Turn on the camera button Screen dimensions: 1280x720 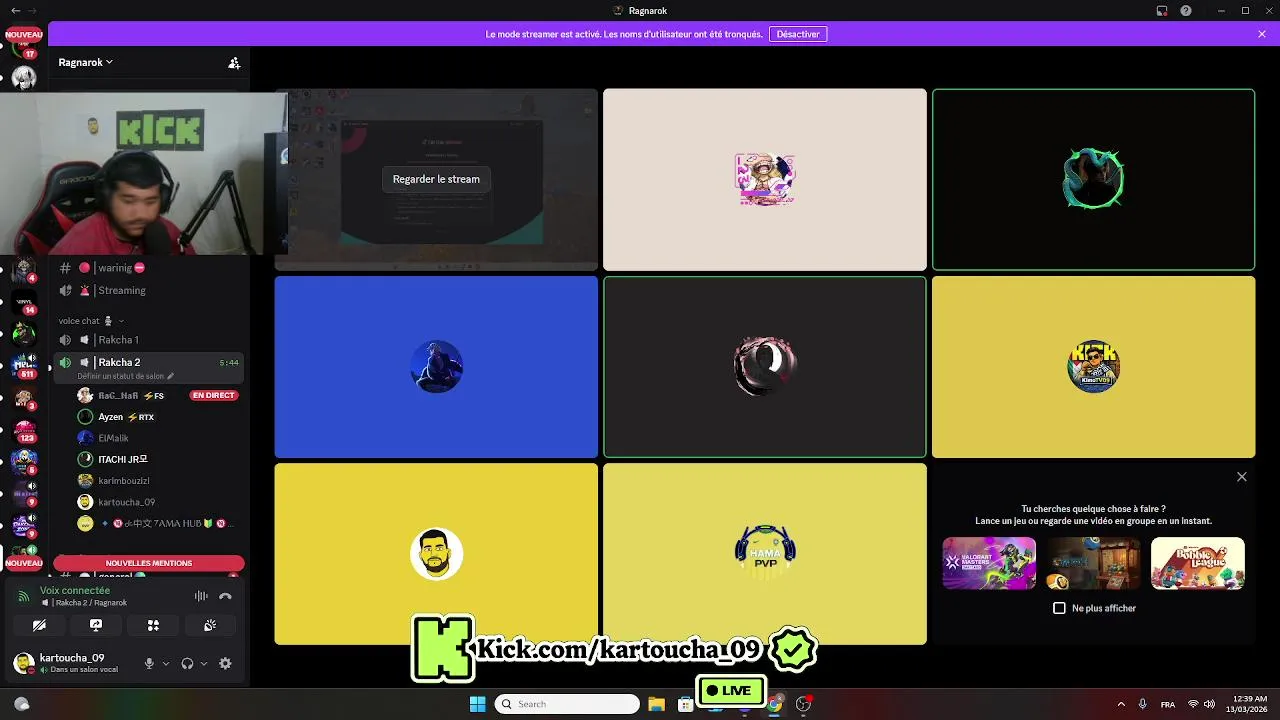click(x=39, y=625)
